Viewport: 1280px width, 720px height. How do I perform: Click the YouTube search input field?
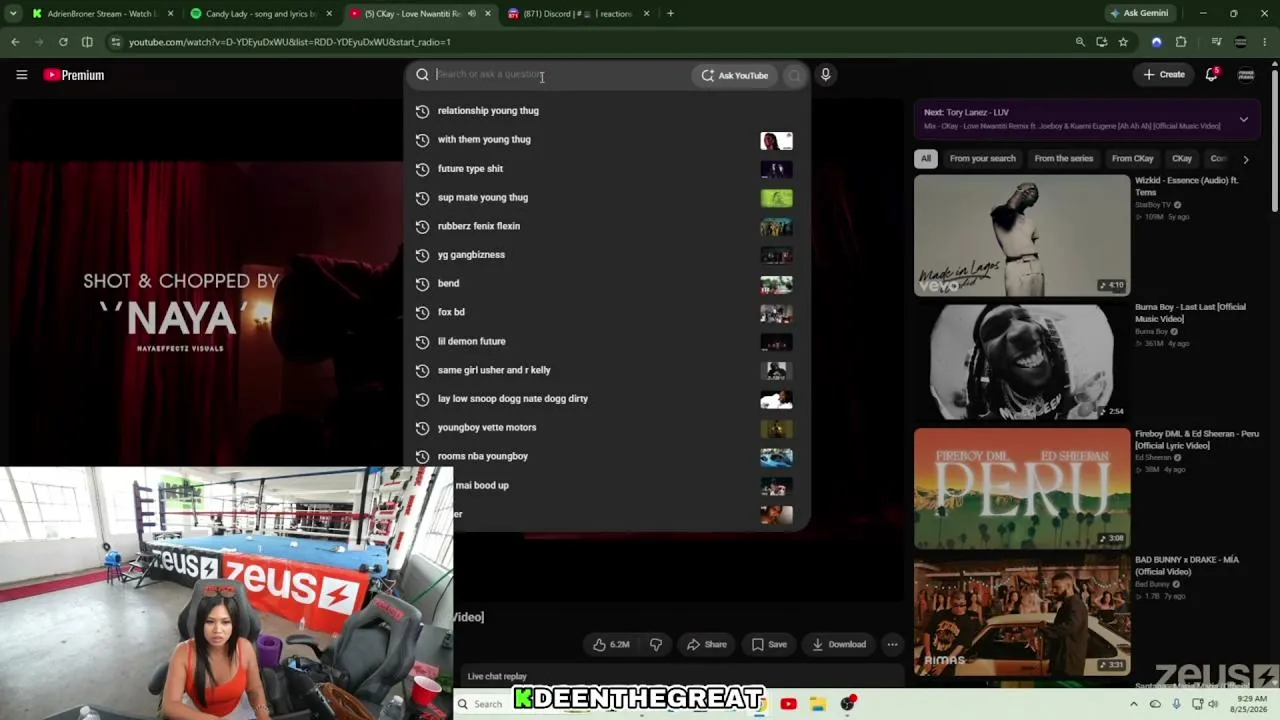pyautogui.click(x=561, y=75)
